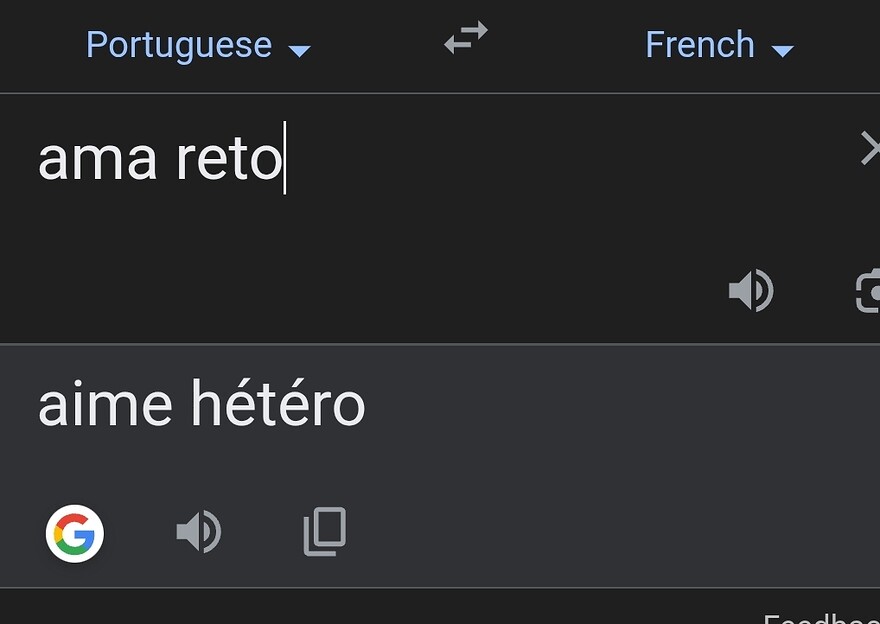Place cursor after "reto" text caret
This screenshot has width=880, height=624.
(284, 159)
